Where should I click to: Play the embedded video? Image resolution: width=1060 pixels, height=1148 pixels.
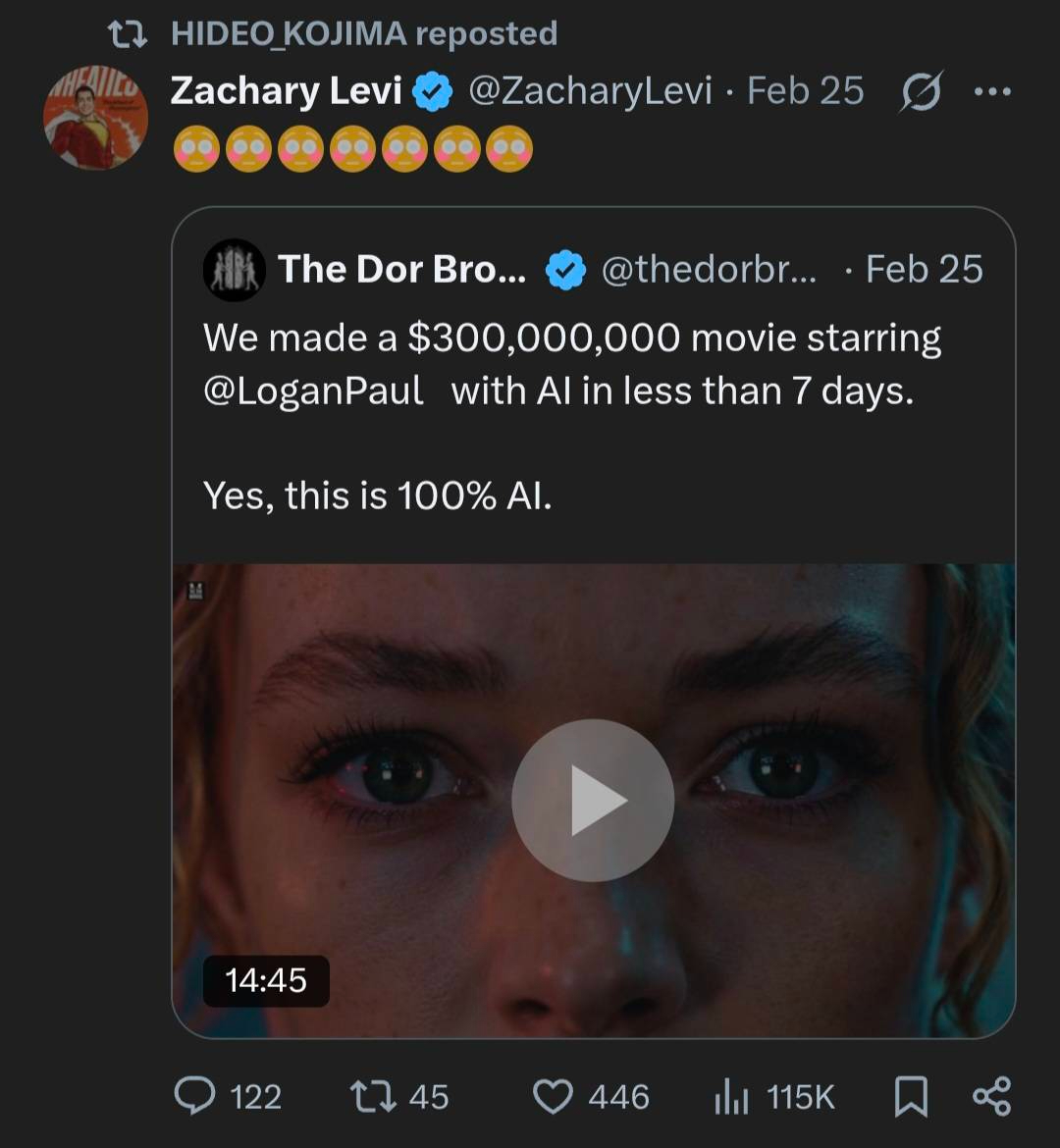pos(593,800)
